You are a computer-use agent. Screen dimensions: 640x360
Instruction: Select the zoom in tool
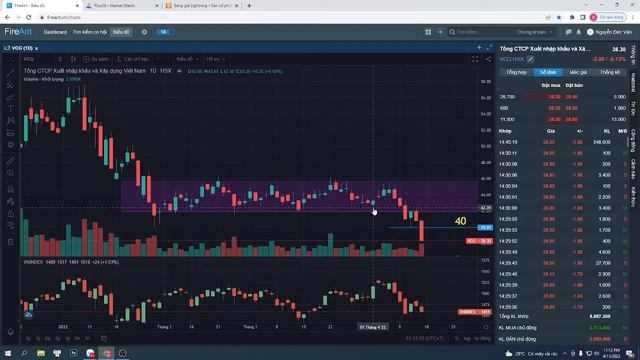(x=11, y=173)
